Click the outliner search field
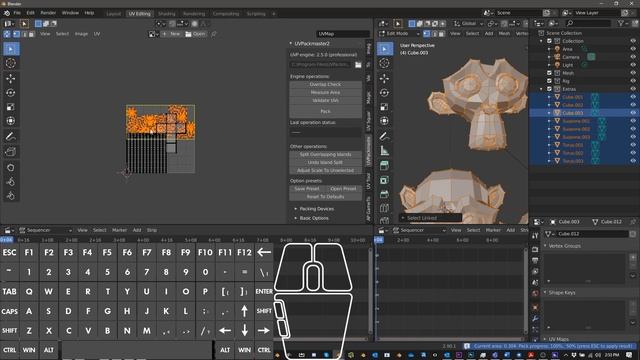The width and height of the screenshot is (640, 360). tap(588, 24)
